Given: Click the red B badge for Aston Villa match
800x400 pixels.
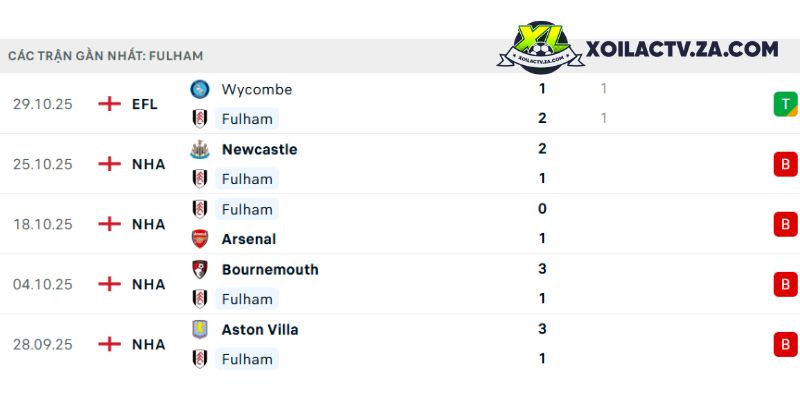Looking at the screenshot, I should point(785,344).
